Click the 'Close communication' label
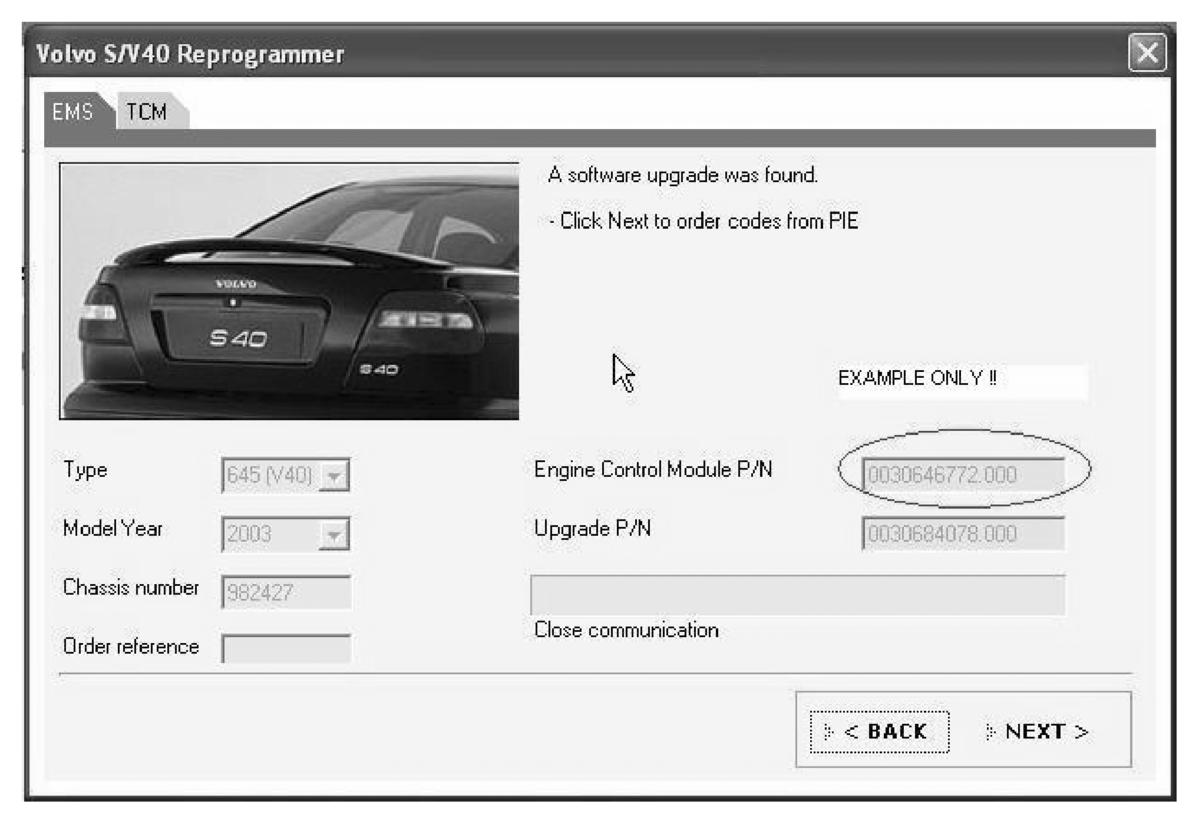Viewport: 1199px width, 824px height. pyautogui.click(x=626, y=630)
